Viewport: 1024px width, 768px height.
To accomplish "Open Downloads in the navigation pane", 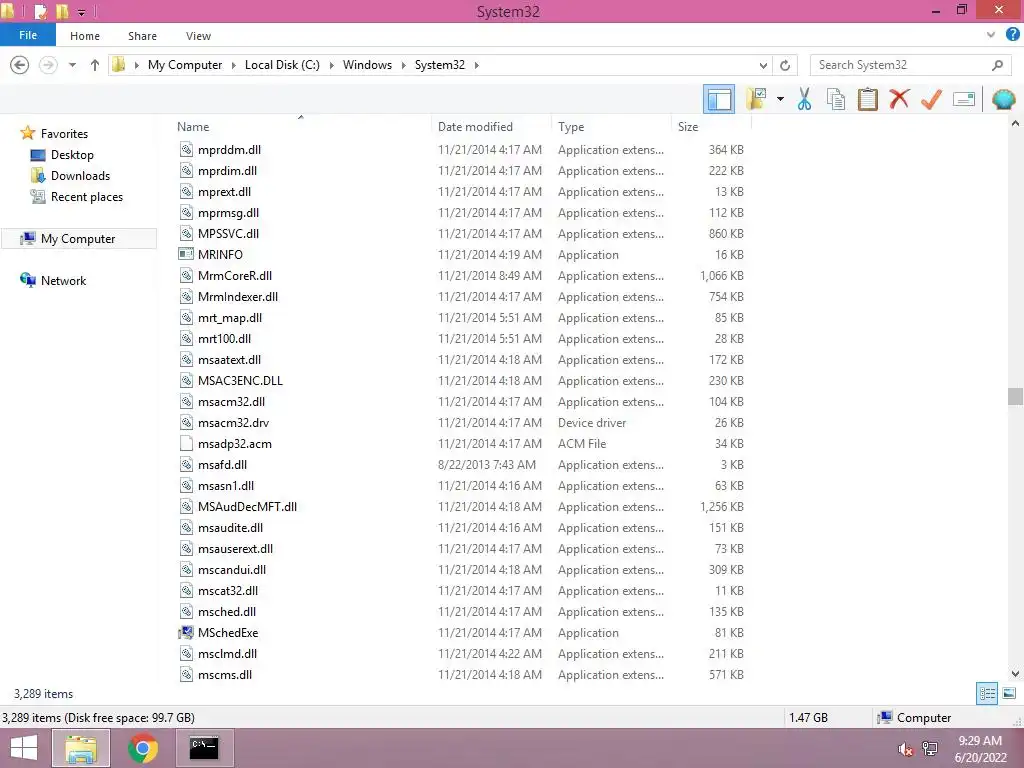I will tap(80, 176).
